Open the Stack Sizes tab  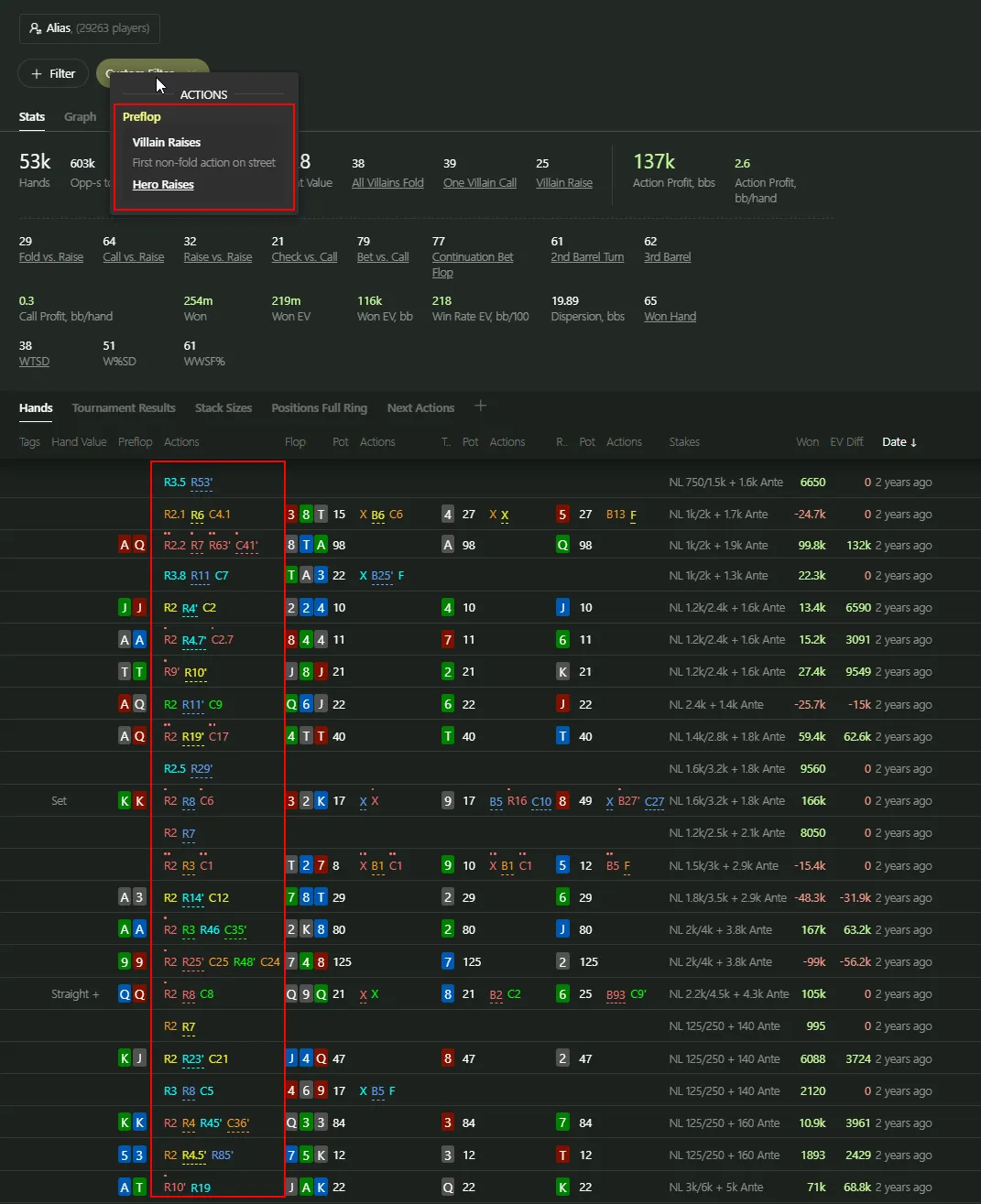tap(223, 408)
